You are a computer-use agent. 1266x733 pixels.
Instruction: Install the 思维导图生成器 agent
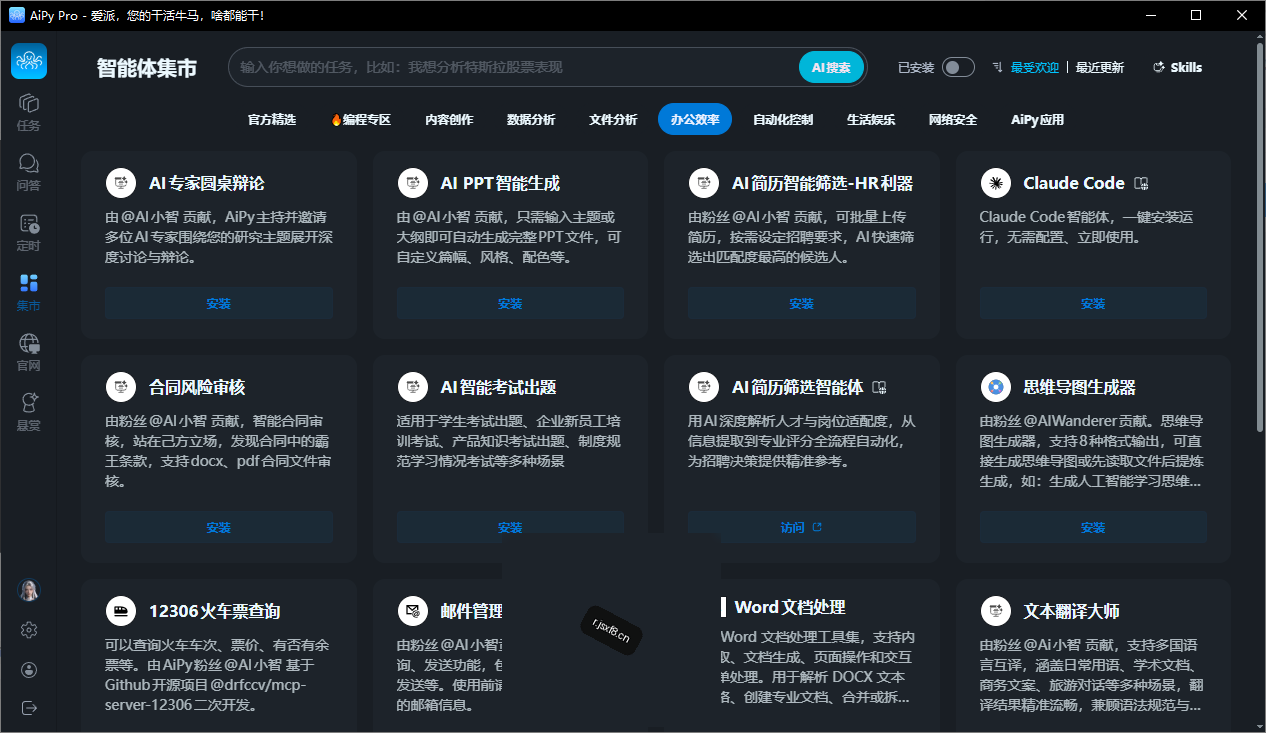click(x=1093, y=527)
